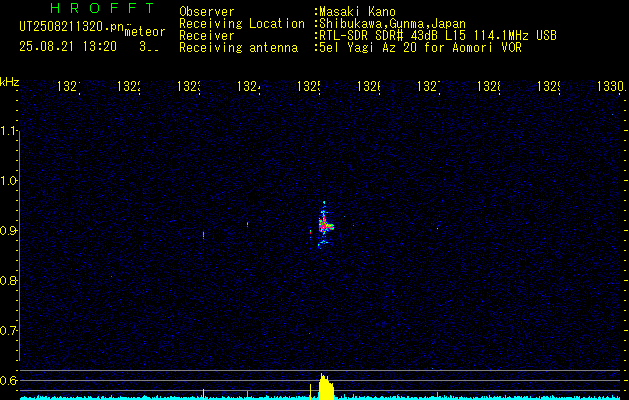Click the 1330 time axis label
The image size is (629, 400).
pyautogui.click(x=611, y=86)
